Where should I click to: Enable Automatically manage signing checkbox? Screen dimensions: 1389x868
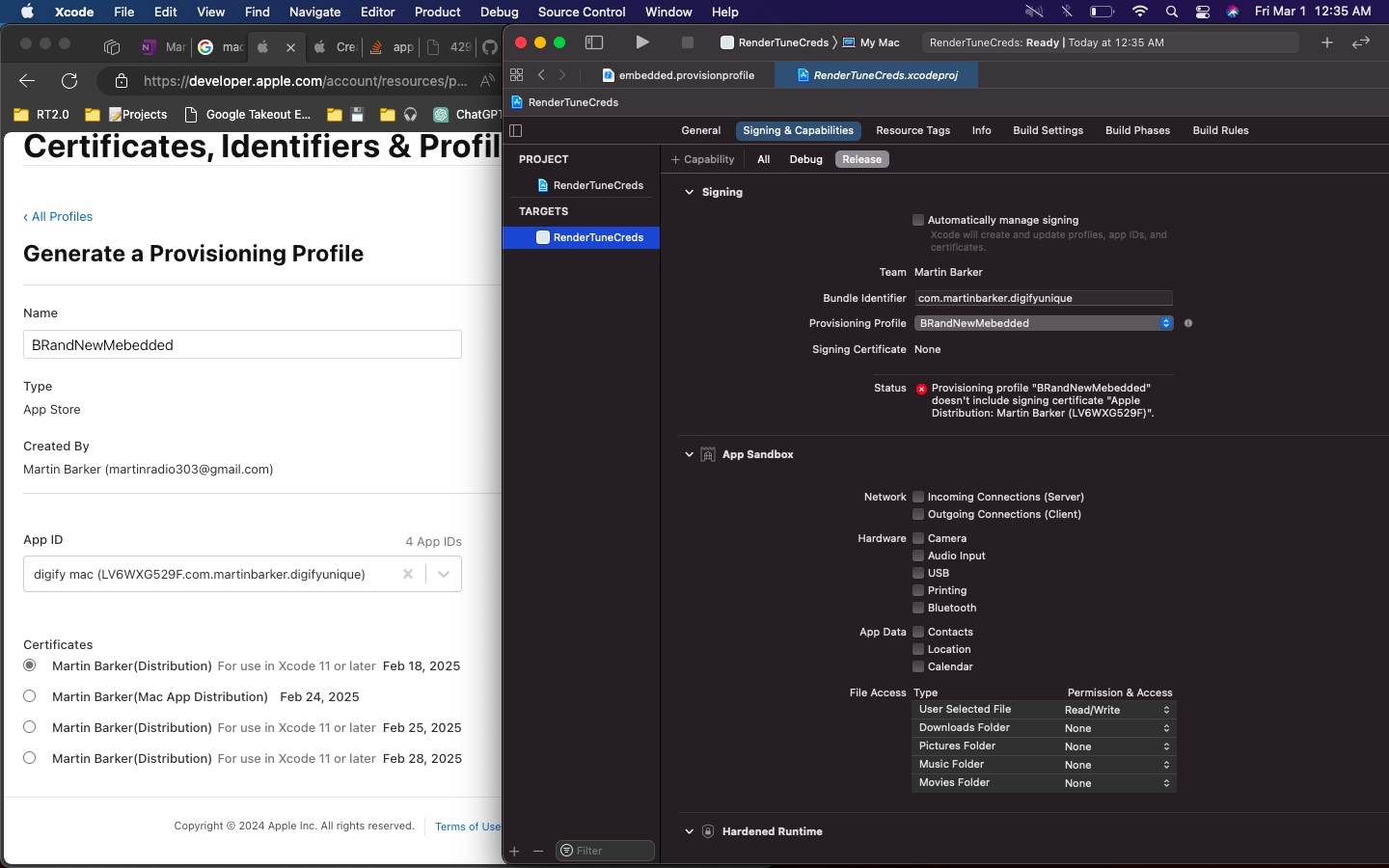(918, 220)
